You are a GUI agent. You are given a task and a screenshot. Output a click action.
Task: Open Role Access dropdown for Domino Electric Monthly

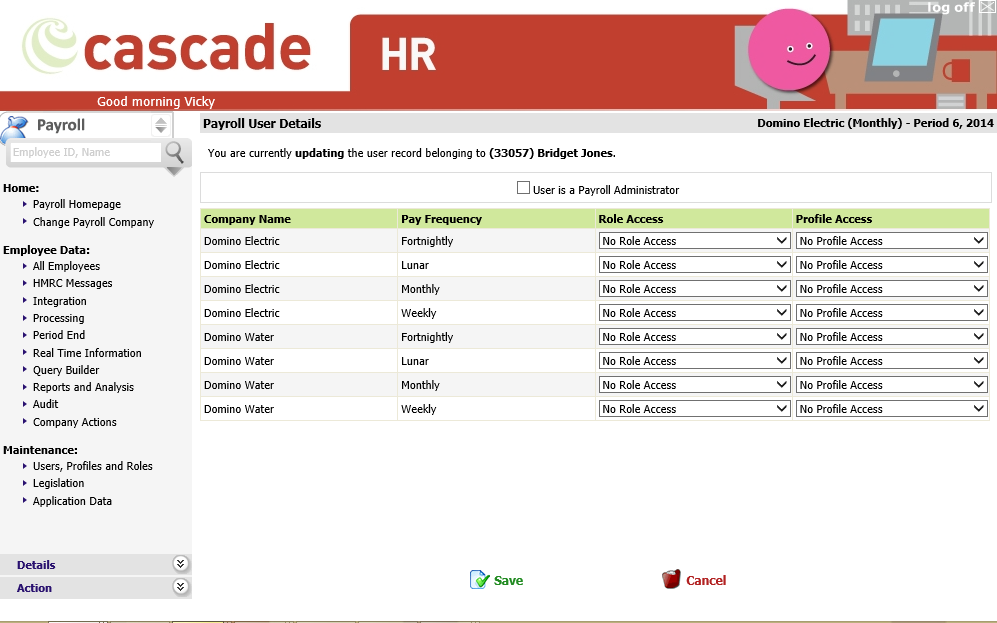(694, 289)
